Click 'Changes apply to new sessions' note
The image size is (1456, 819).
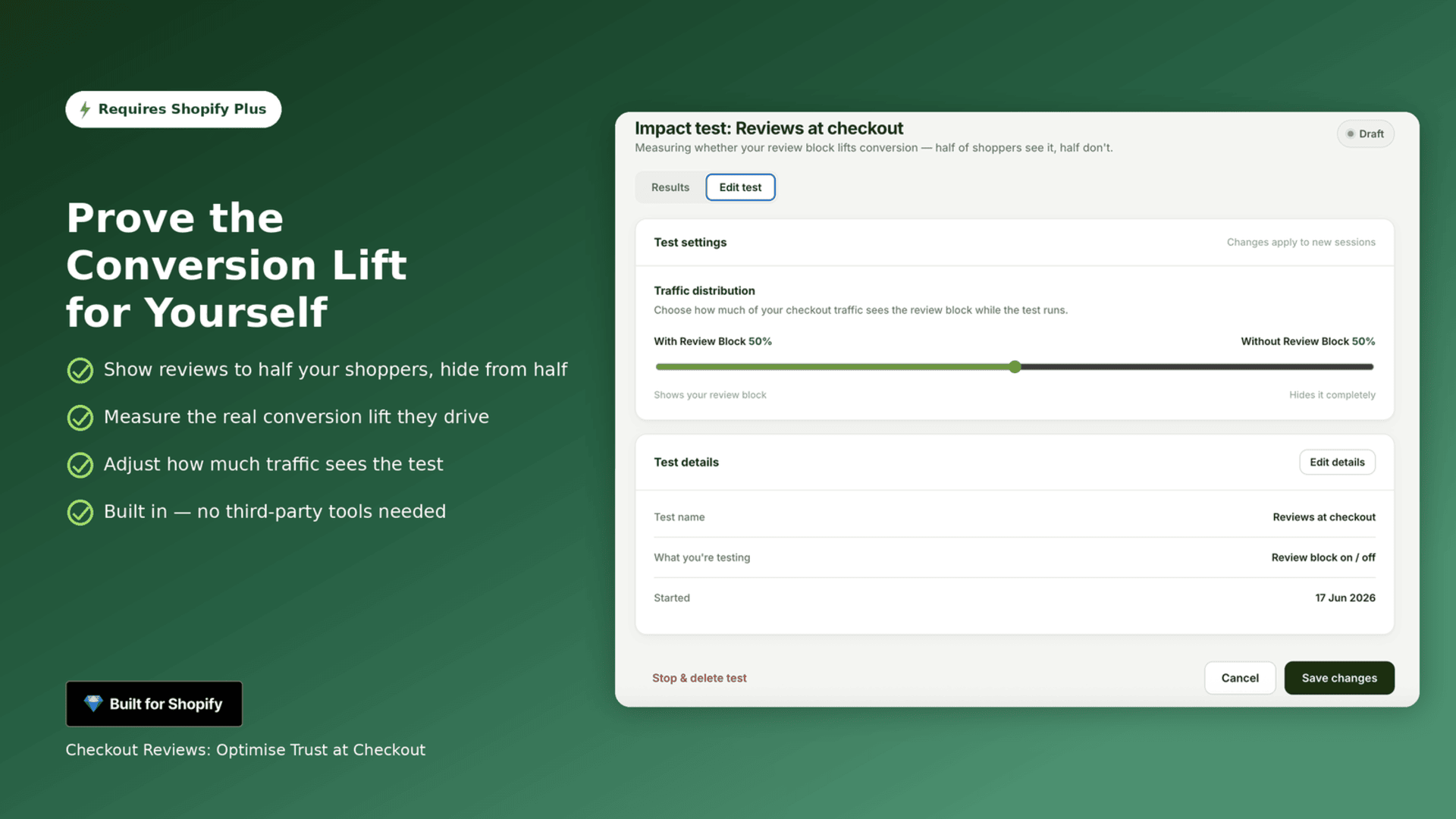point(1301,242)
